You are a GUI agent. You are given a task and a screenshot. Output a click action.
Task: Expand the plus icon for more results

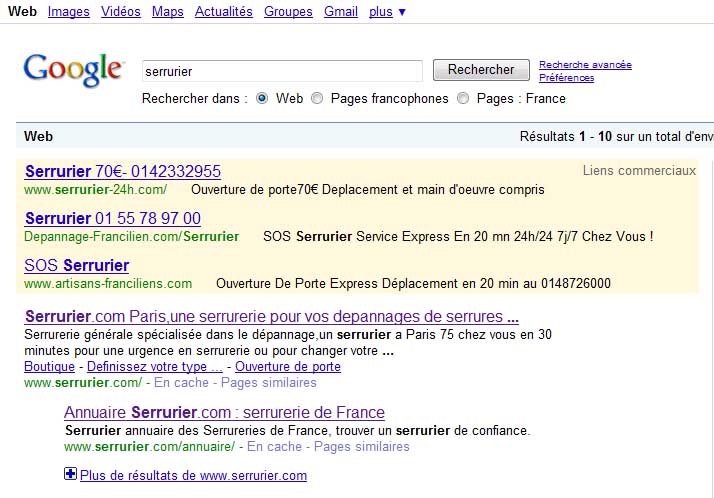pos(70,475)
